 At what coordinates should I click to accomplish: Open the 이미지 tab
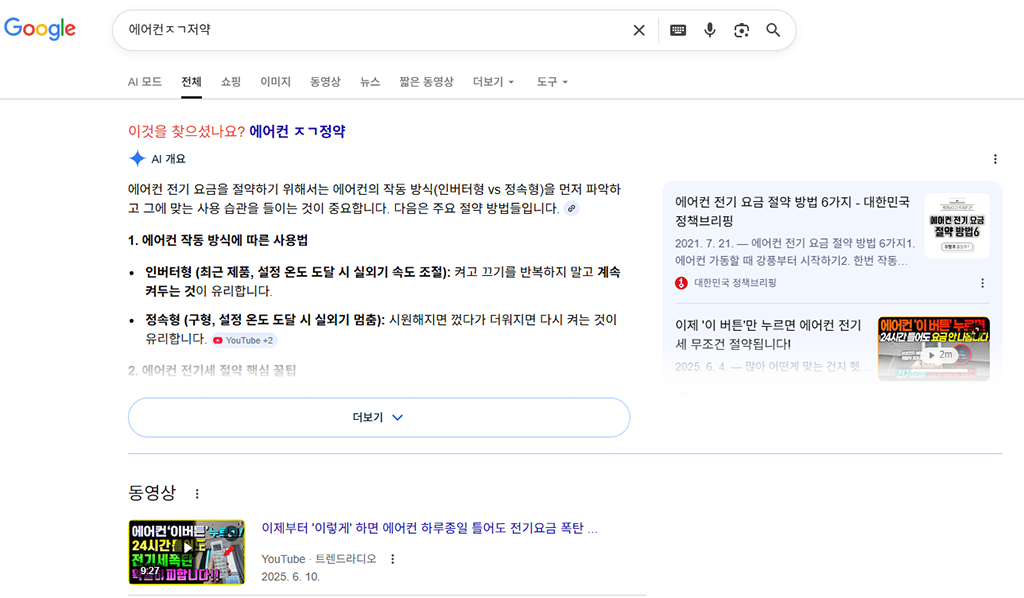(x=276, y=82)
